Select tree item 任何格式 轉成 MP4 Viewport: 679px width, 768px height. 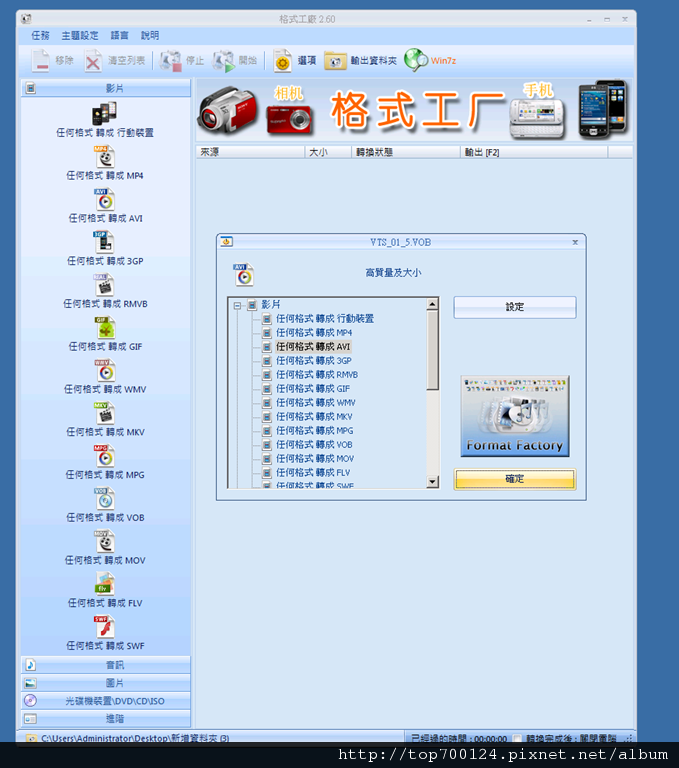pos(314,333)
